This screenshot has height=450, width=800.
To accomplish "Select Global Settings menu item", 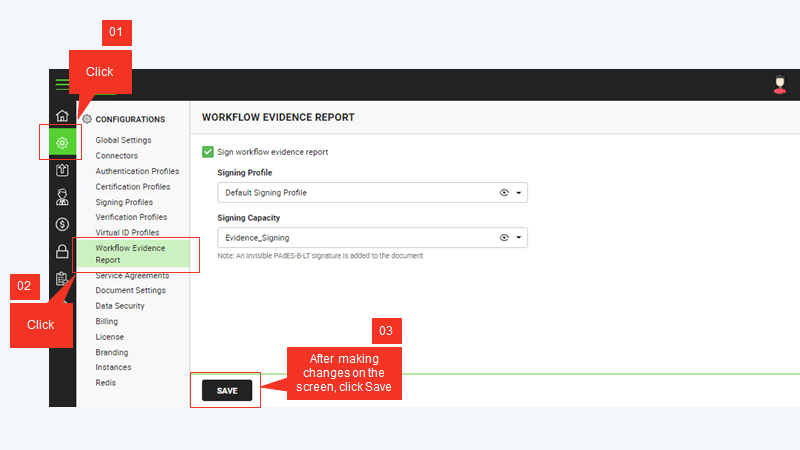I will pyautogui.click(x=123, y=140).
